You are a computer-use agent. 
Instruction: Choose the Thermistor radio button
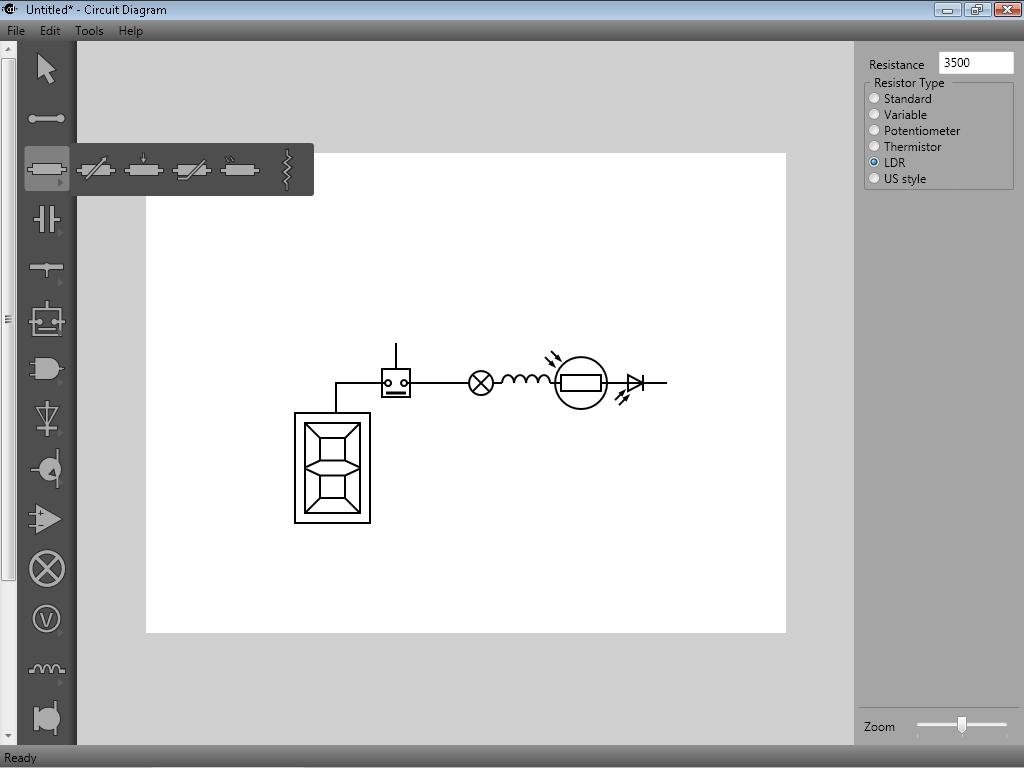[873, 146]
